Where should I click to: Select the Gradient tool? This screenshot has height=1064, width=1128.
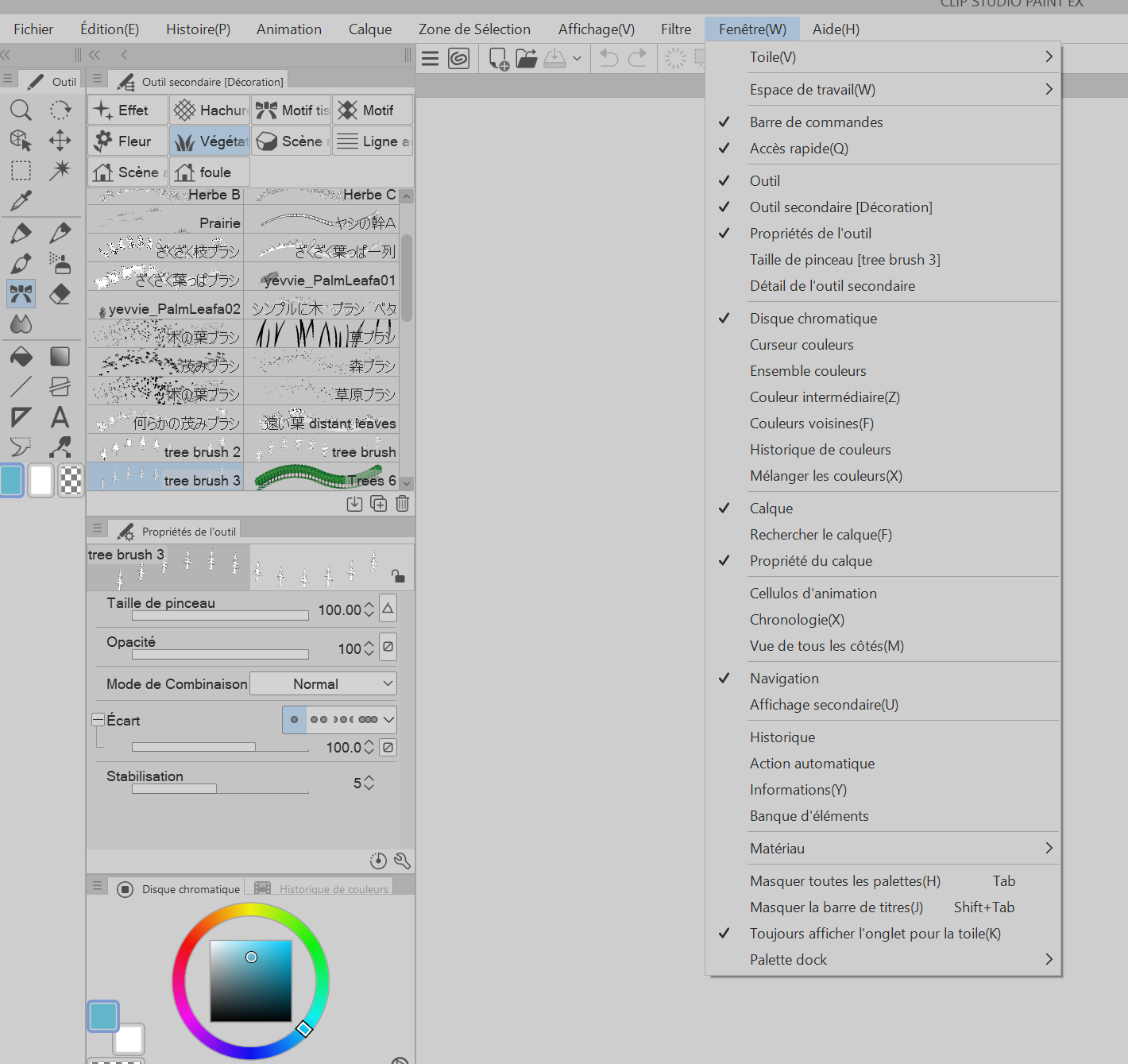point(60,356)
